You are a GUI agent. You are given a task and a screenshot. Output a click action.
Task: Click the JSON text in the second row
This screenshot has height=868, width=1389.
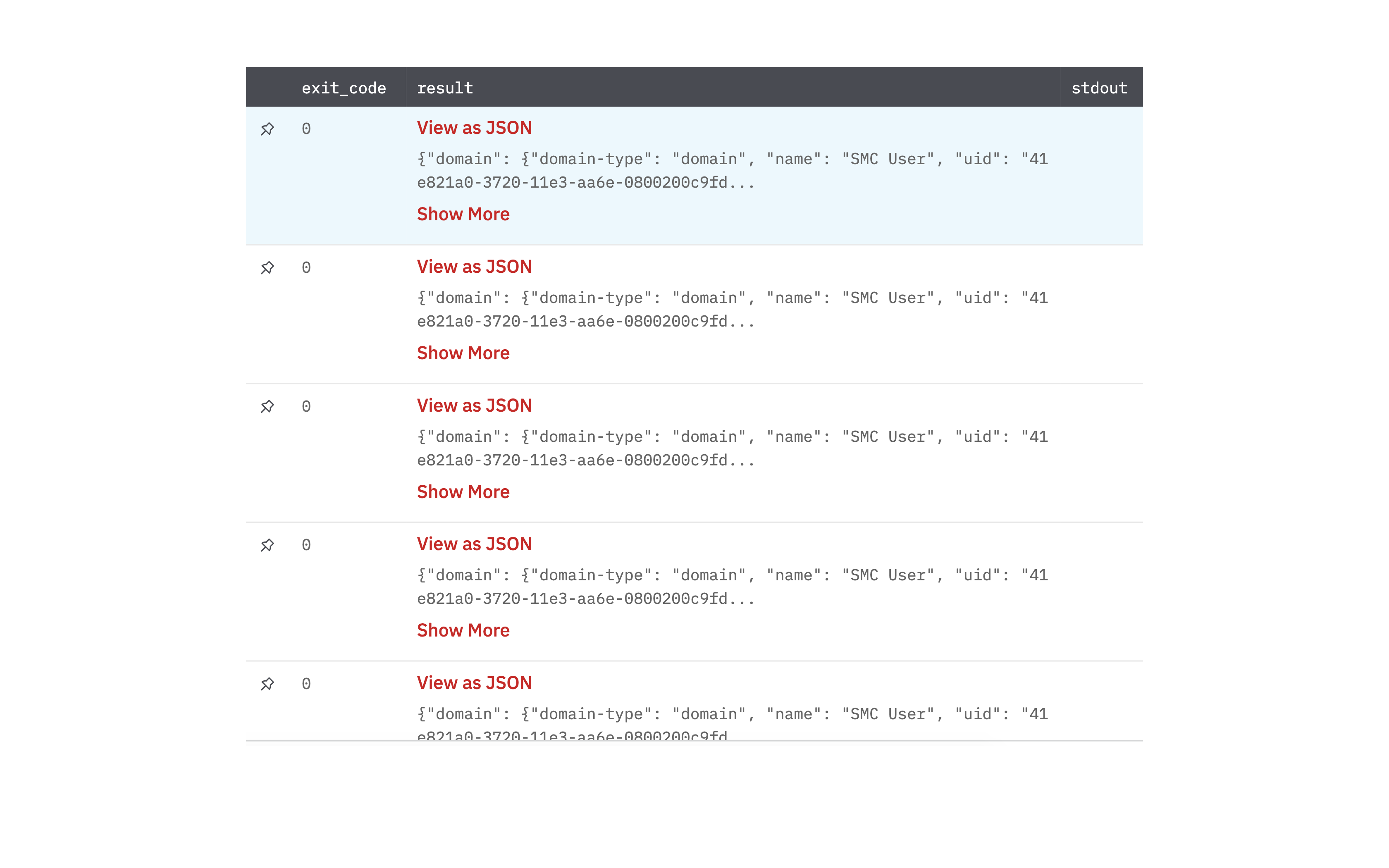(x=732, y=310)
